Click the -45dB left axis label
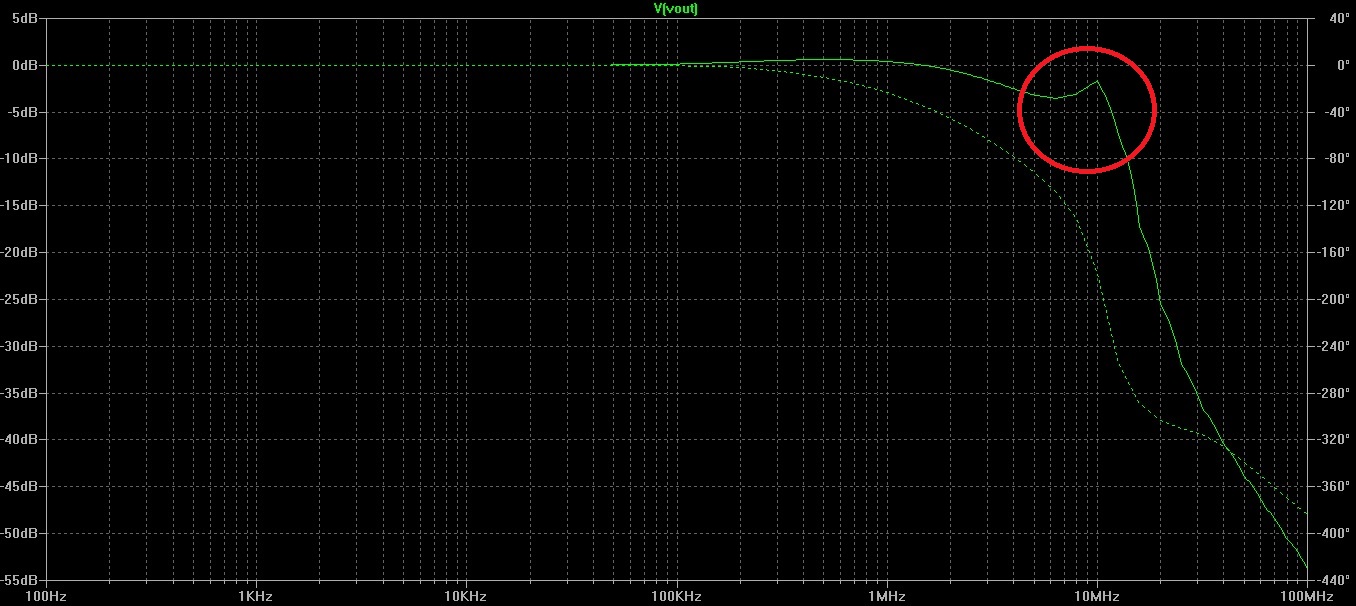Screen dimensions: 1356x606 20,486
